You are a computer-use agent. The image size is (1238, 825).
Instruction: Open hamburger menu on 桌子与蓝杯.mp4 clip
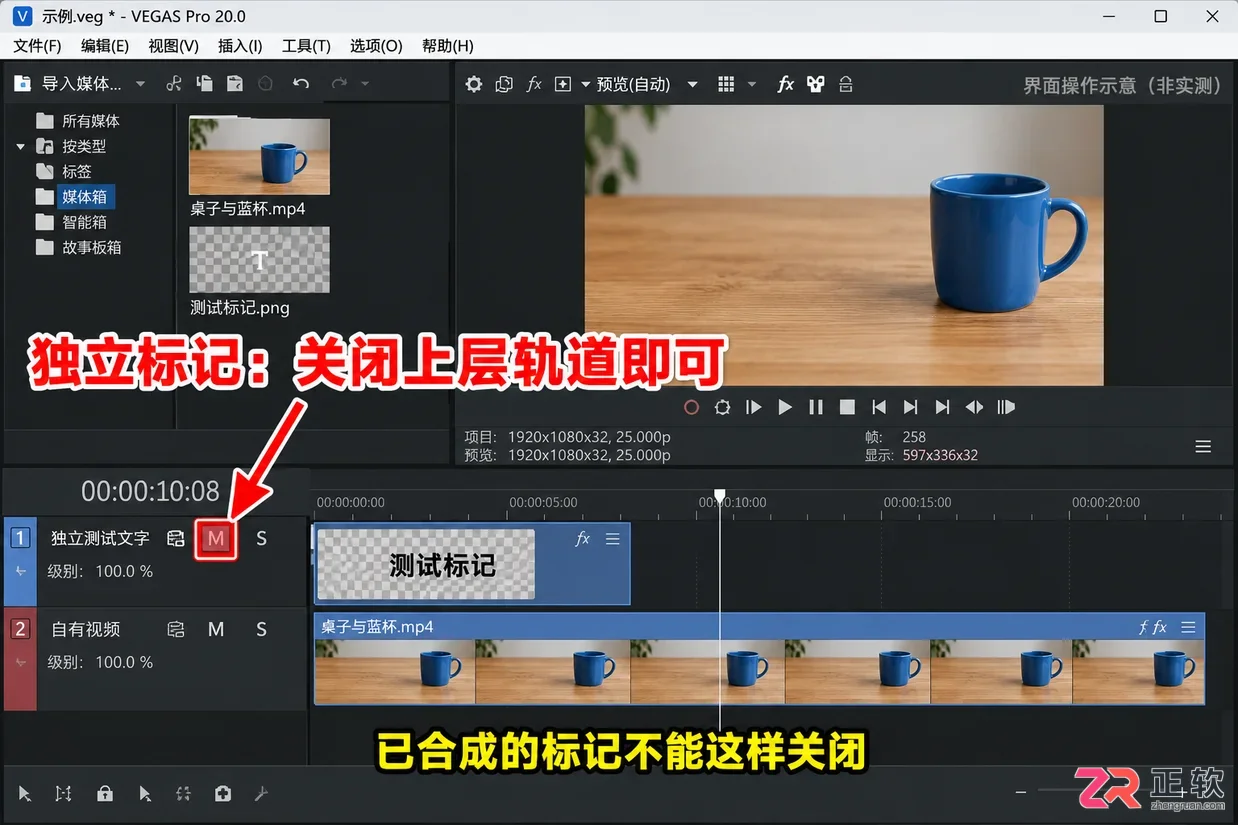click(x=1188, y=627)
